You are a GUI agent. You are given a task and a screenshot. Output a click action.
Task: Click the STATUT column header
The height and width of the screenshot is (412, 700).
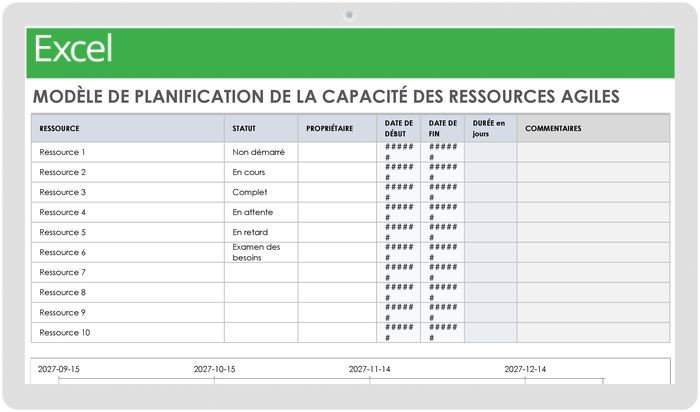[x=261, y=129]
